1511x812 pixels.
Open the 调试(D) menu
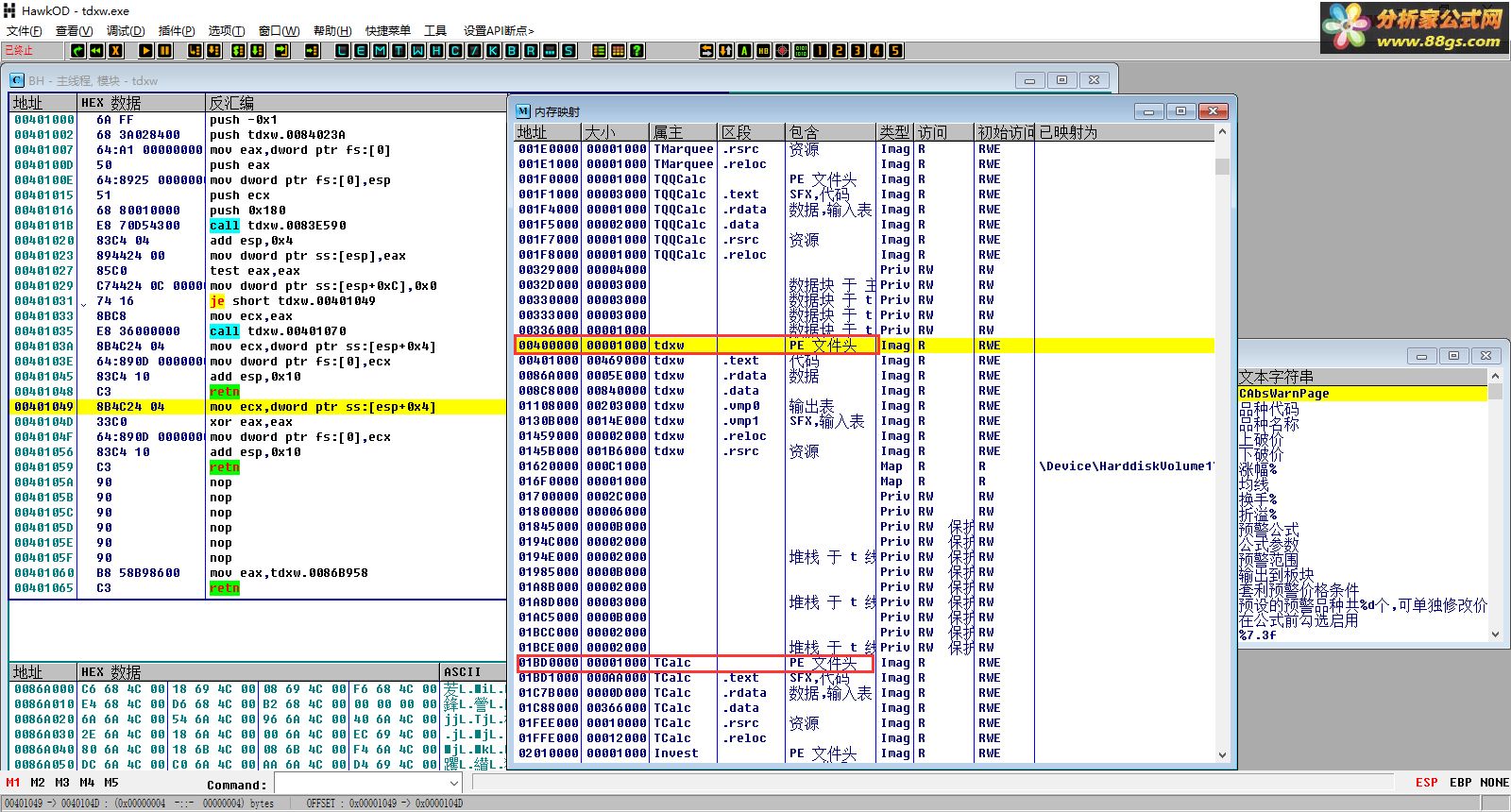(126, 31)
